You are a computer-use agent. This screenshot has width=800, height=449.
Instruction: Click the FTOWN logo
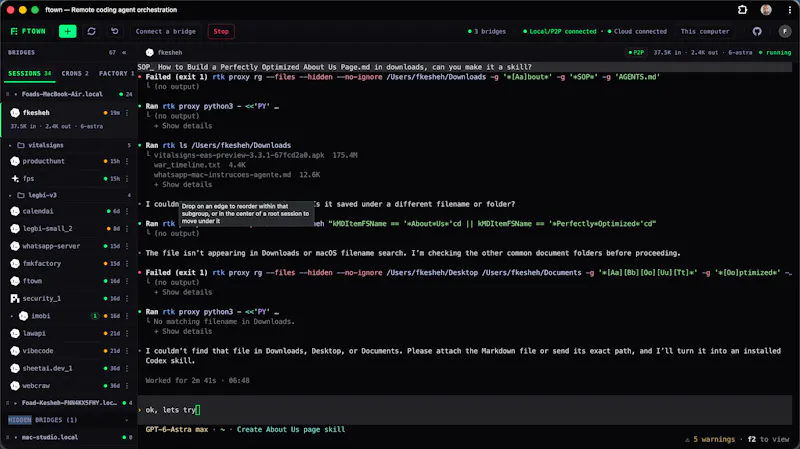pyautogui.click(x=28, y=31)
